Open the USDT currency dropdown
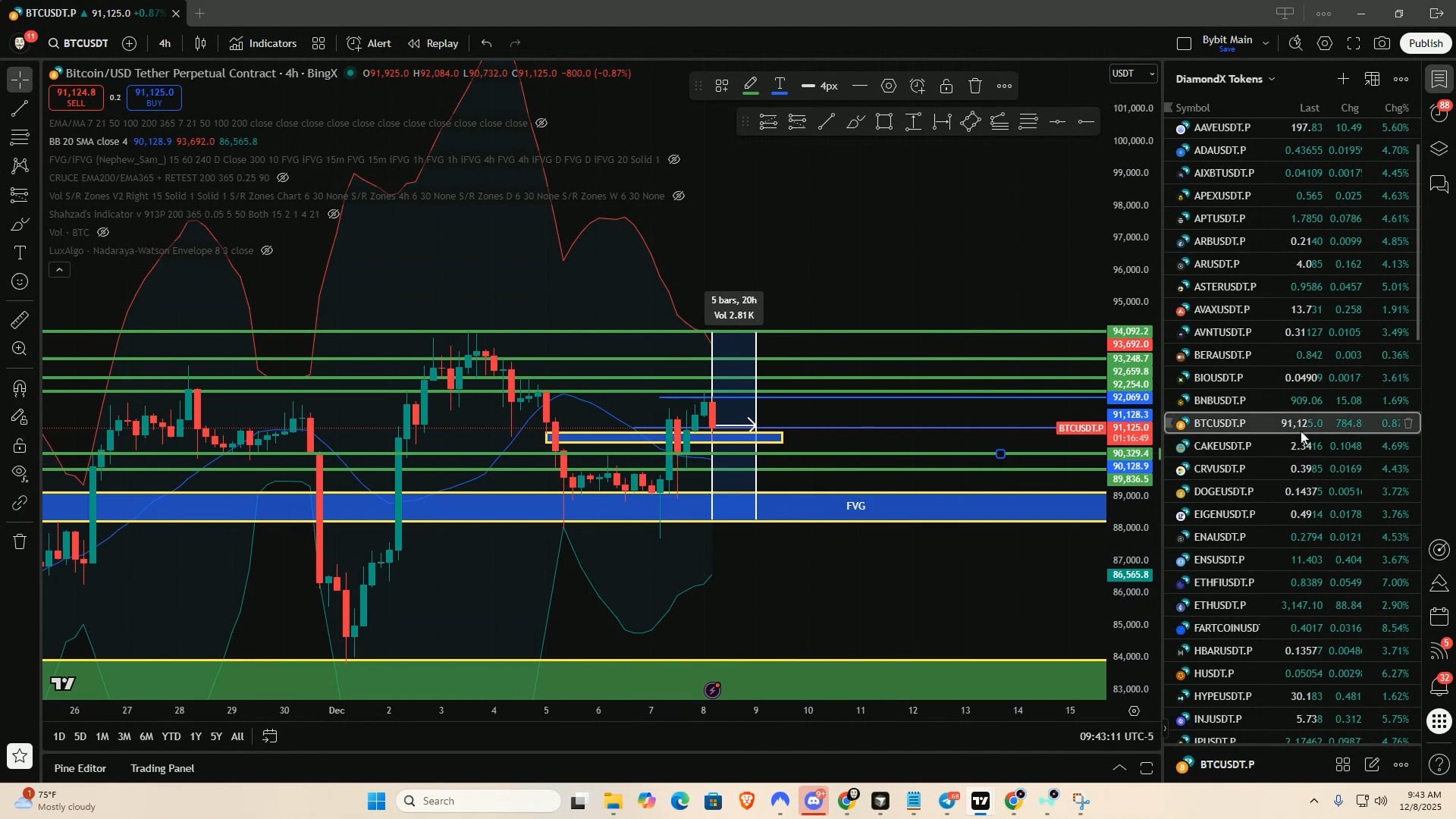The image size is (1456, 819). (x=1134, y=74)
